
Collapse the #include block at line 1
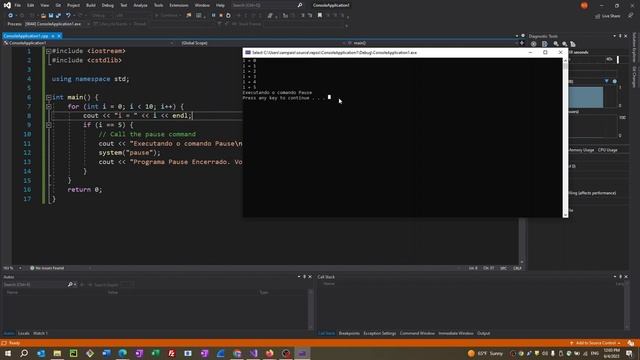(49, 51)
